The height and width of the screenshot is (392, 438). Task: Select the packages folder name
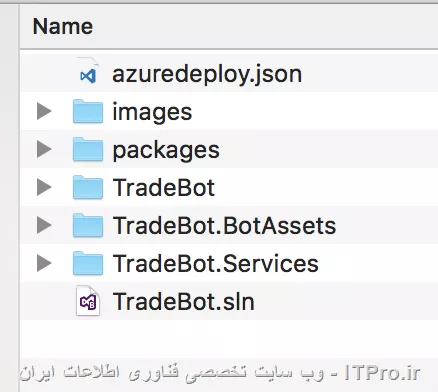tap(166, 151)
